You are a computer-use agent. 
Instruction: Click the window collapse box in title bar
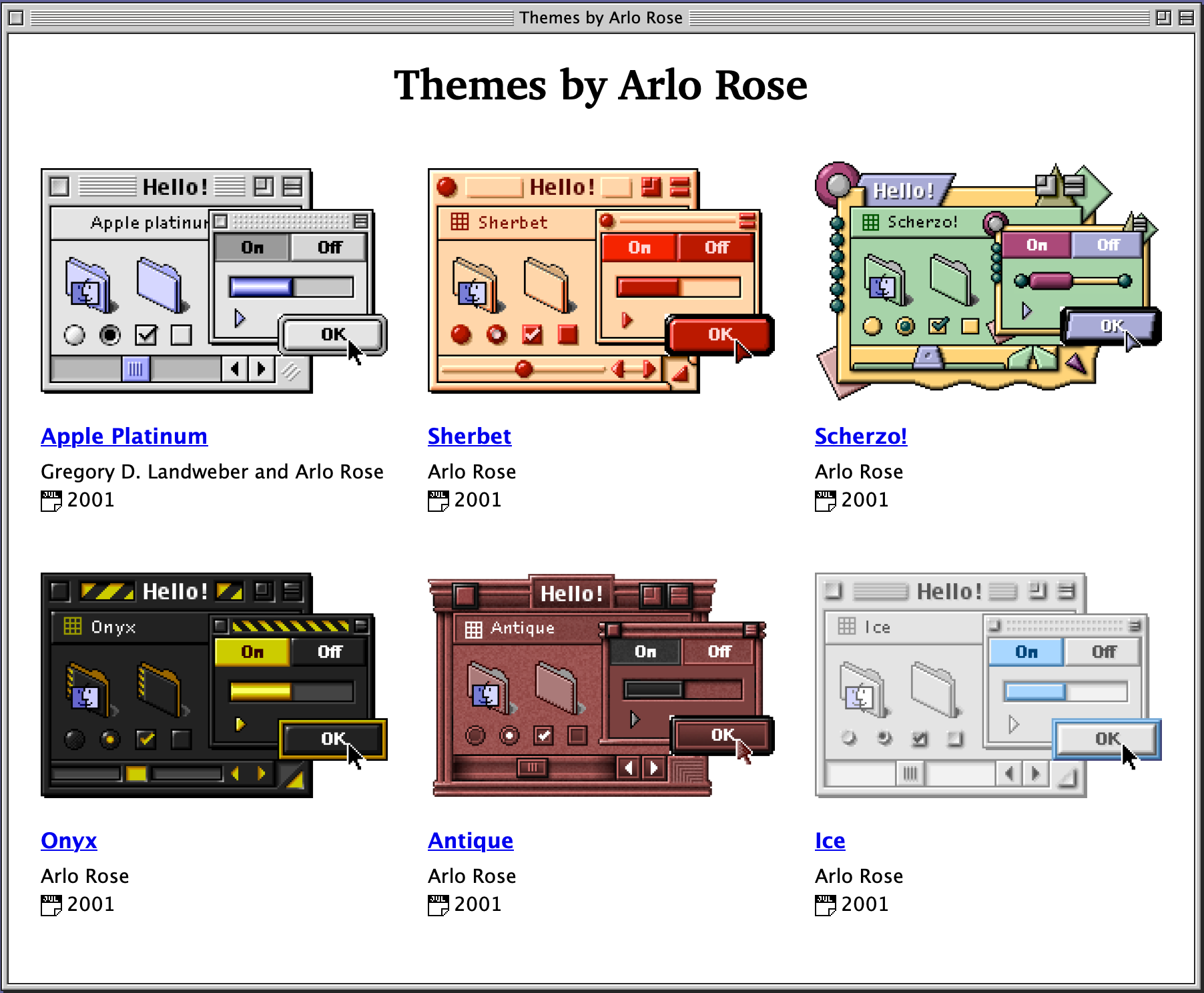(x=1186, y=18)
